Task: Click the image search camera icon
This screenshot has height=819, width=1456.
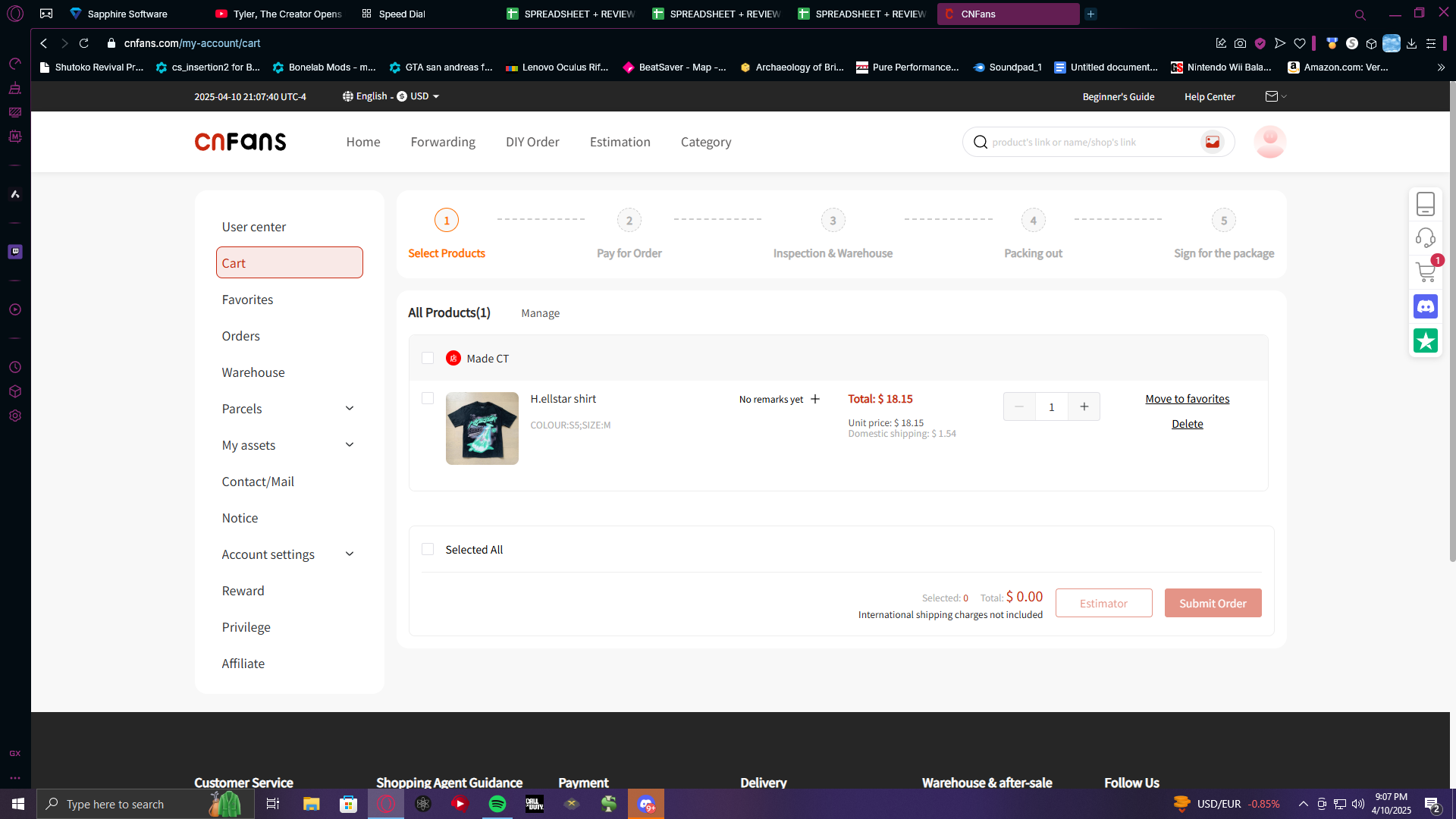Action: click(1212, 142)
